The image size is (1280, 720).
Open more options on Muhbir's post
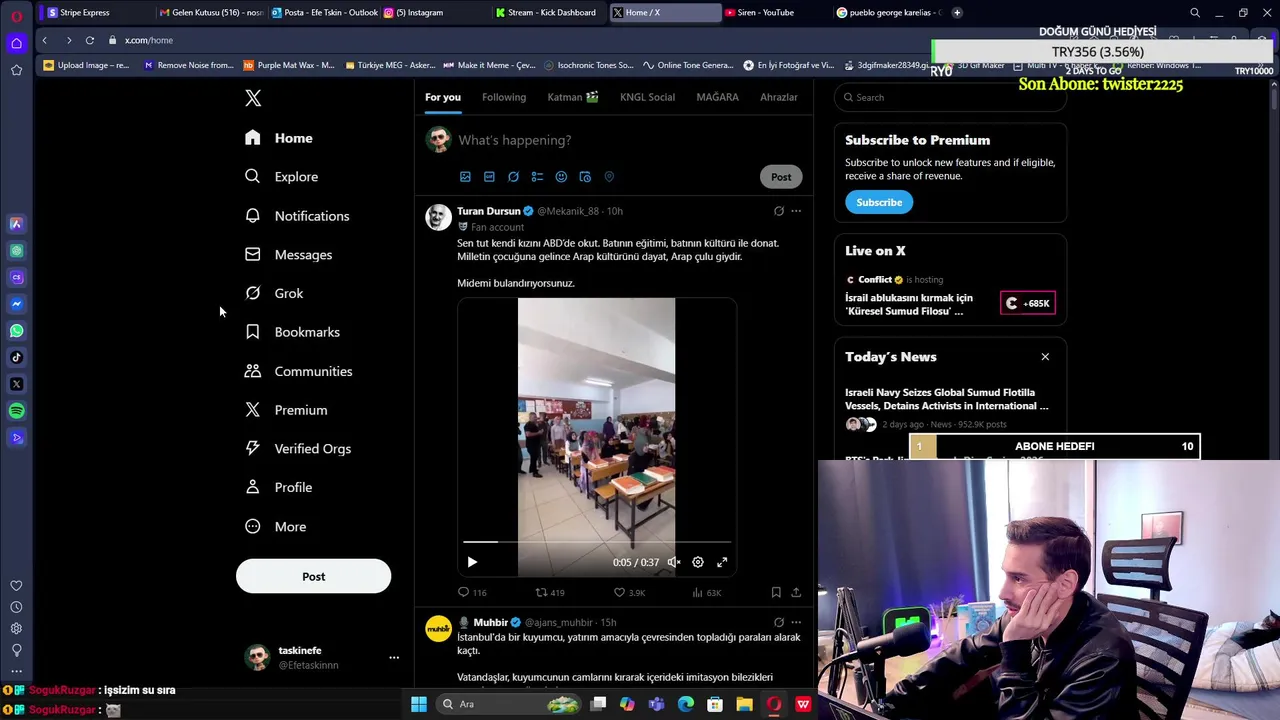796,622
